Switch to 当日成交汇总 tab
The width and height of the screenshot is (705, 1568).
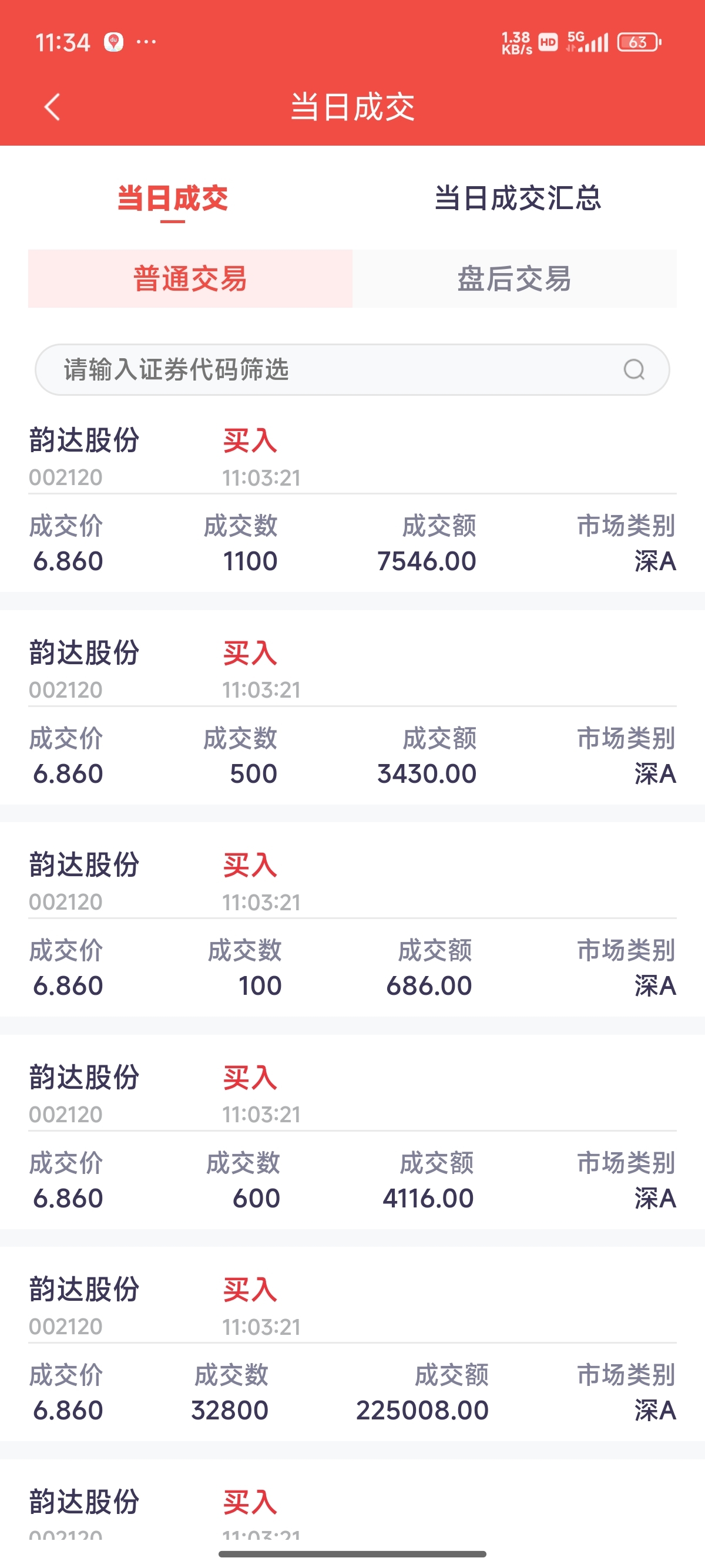(x=517, y=198)
